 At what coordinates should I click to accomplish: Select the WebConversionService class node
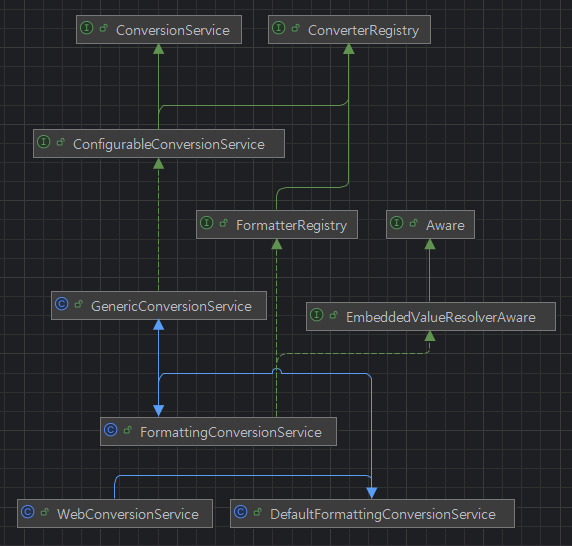pos(115,514)
